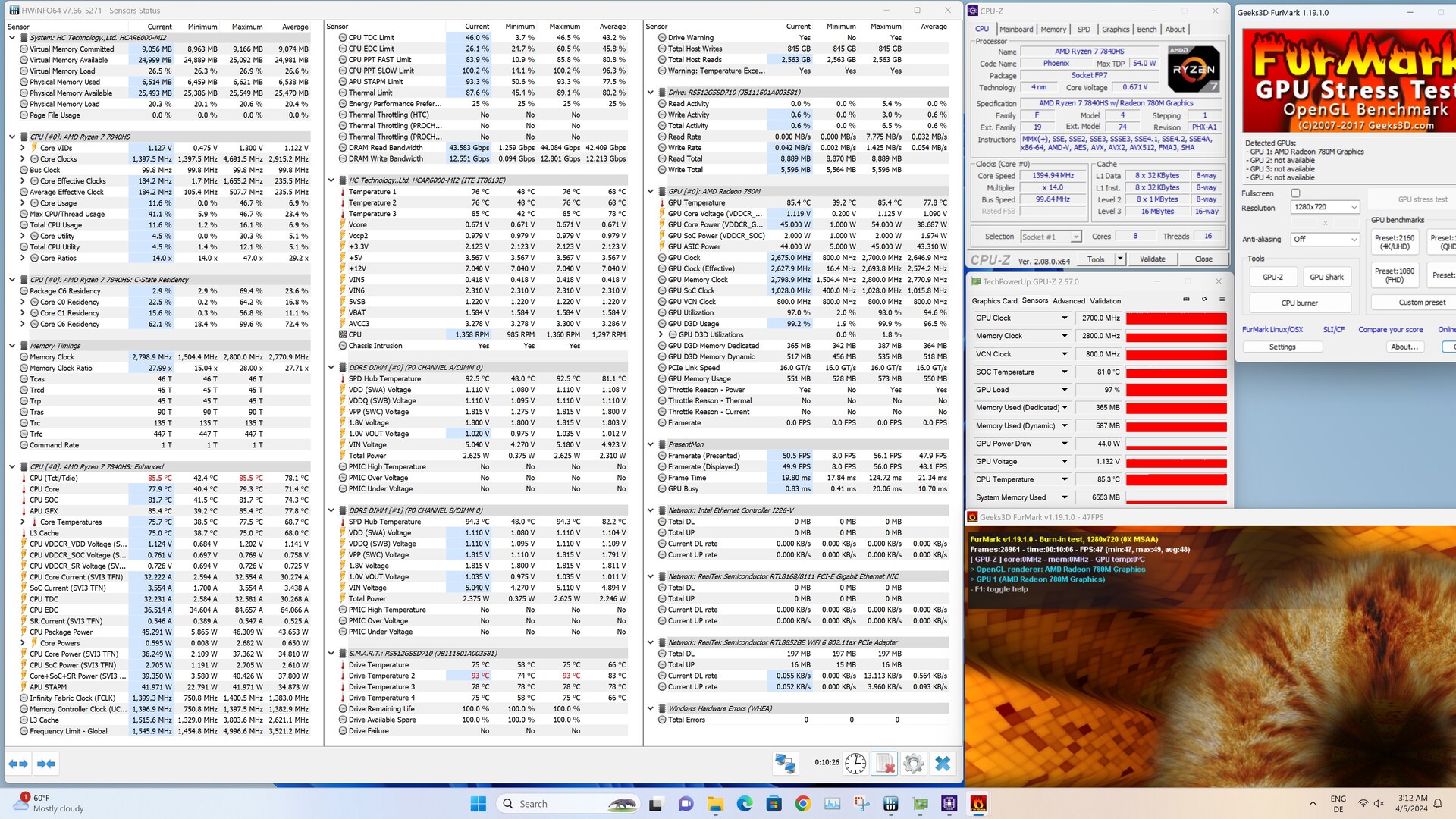Screen dimensions: 1456x819
Task: Click the GPU-Z refresh icon
Action: tap(1204, 300)
